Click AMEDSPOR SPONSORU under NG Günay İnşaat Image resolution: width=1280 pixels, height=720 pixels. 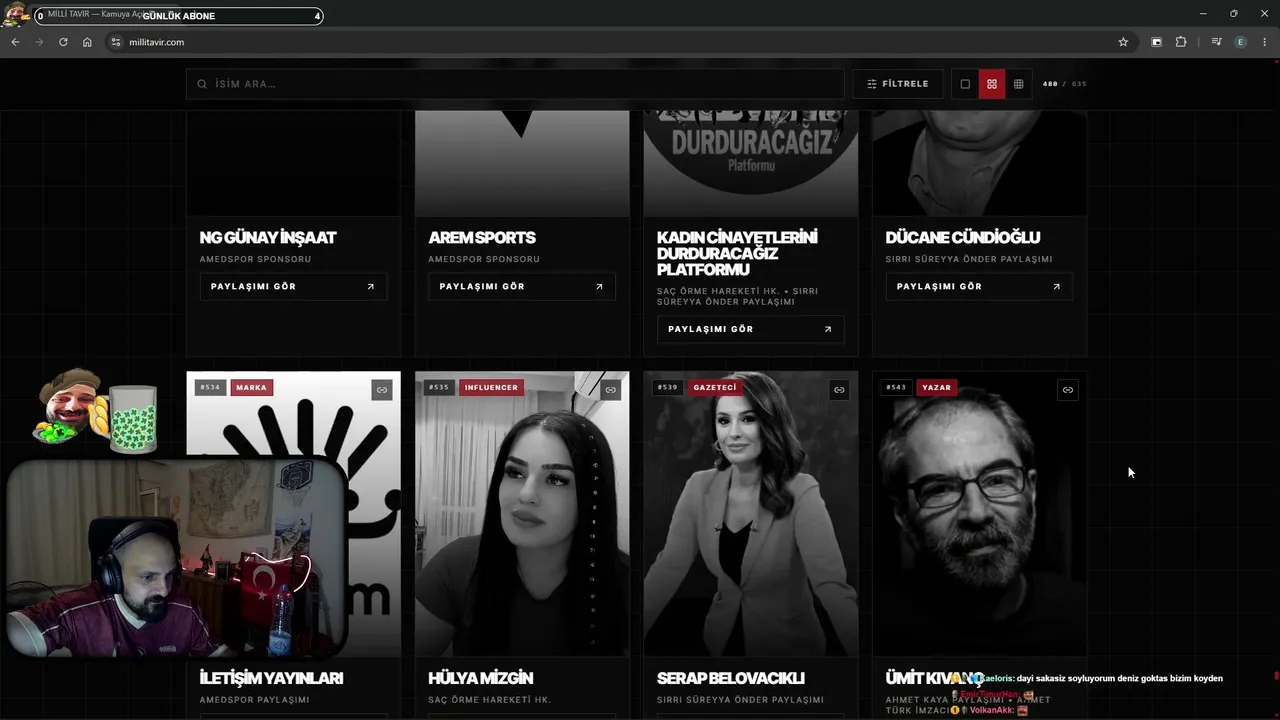(255, 259)
